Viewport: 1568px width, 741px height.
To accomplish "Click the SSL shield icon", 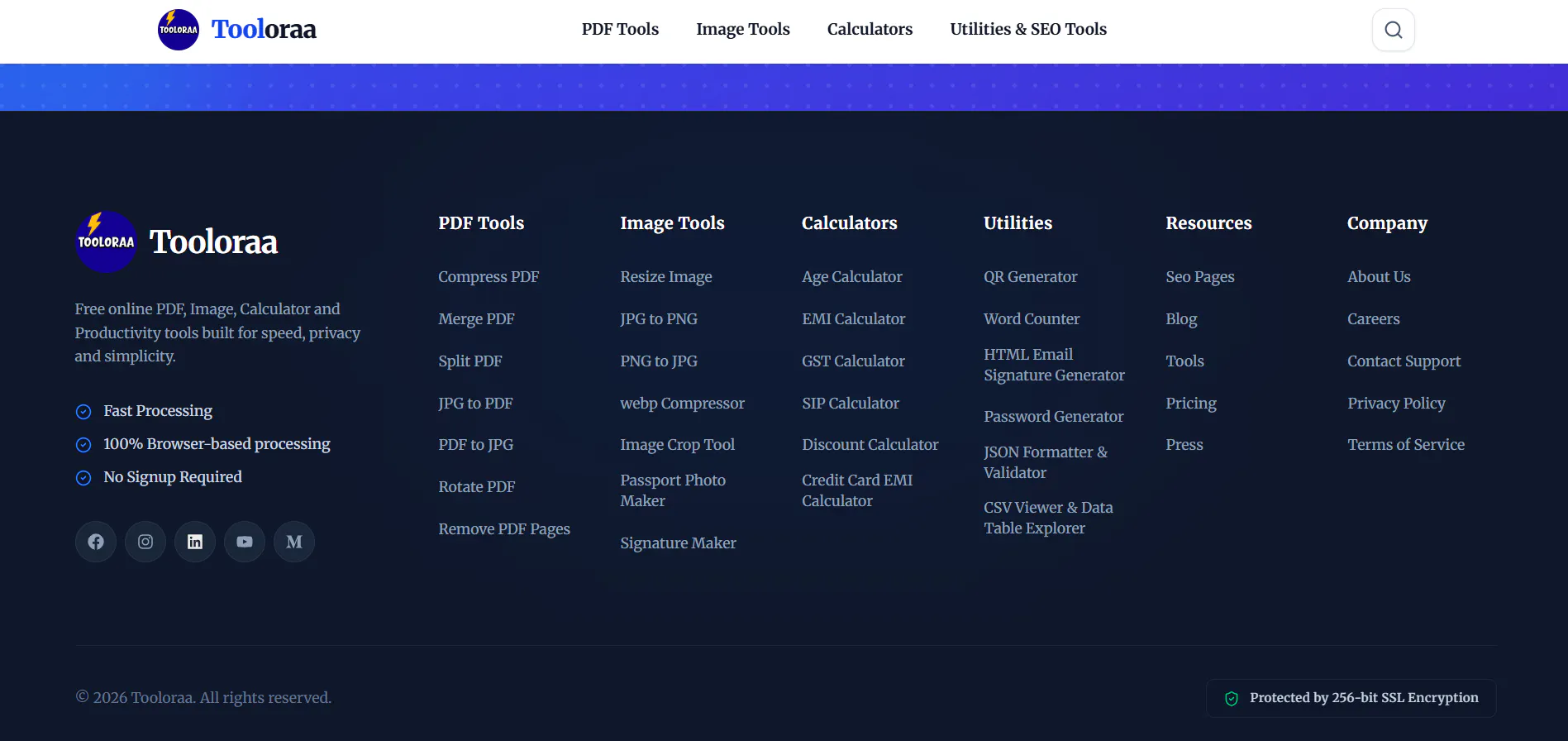I will coord(1232,698).
